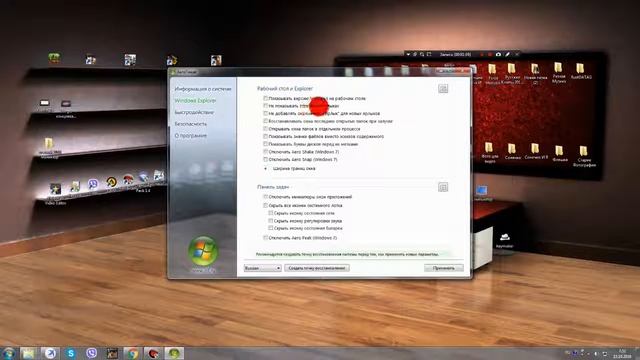Open the Старые Фотографии desktop folder
The width and height of the screenshot is (640, 360).
pyautogui.click(x=584, y=156)
